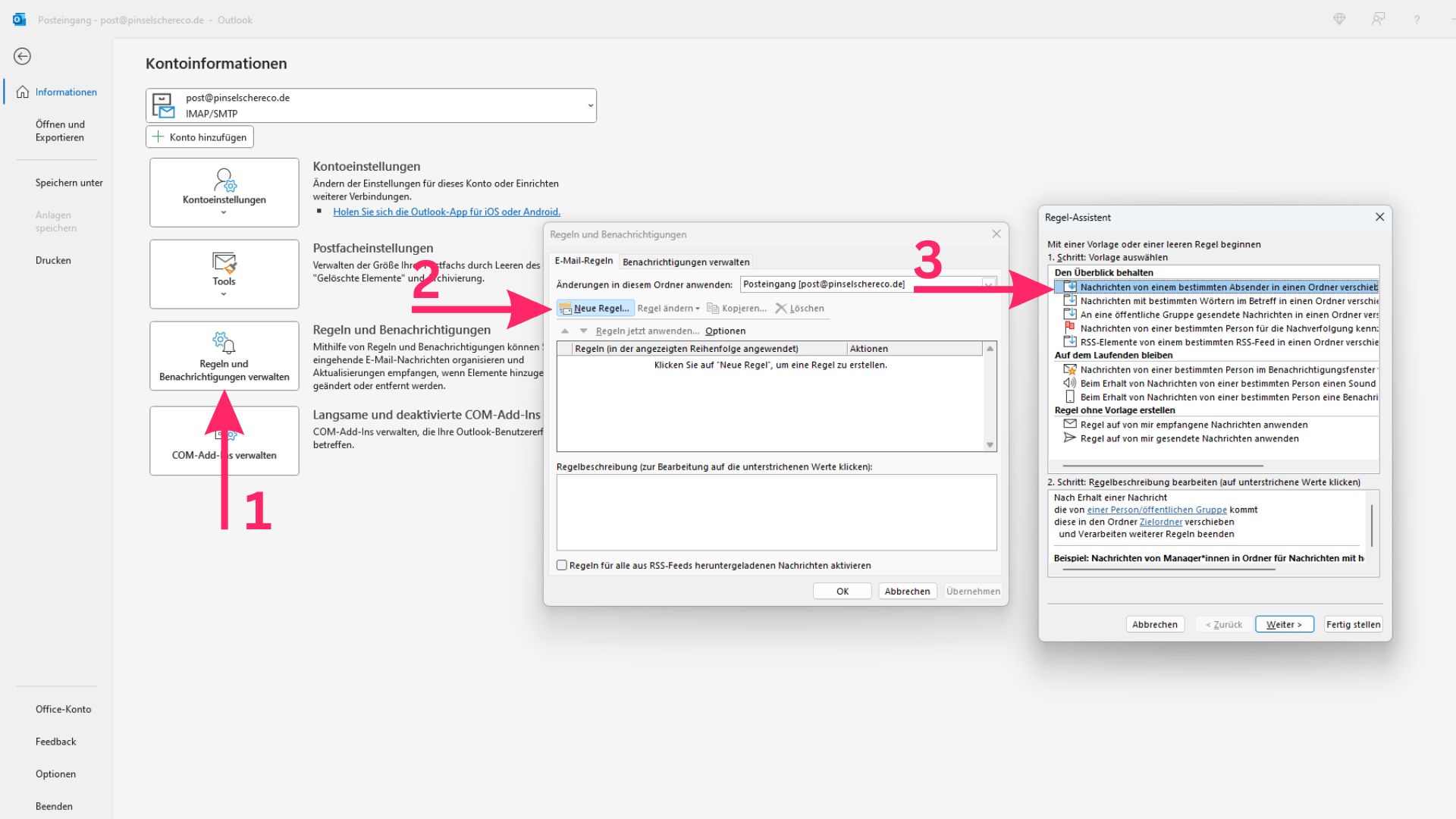
Task: Click the Outlook app logo
Action: point(19,20)
